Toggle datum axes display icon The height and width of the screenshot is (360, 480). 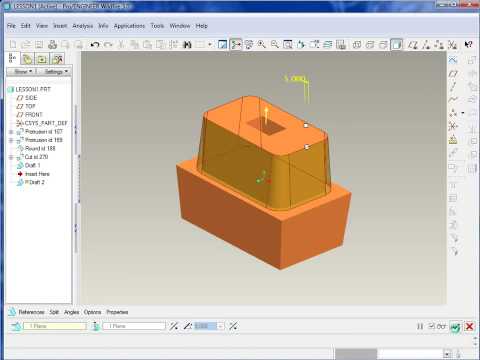point(426,44)
